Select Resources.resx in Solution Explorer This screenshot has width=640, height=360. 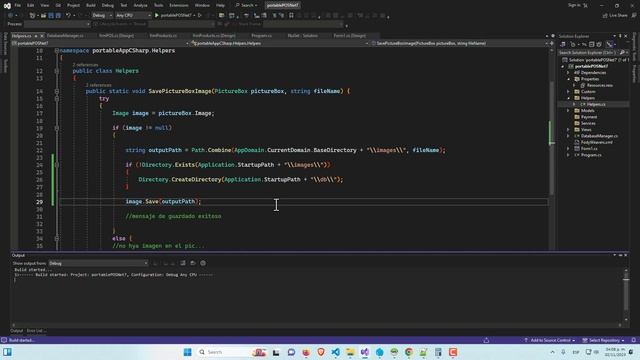click(599, 85)
